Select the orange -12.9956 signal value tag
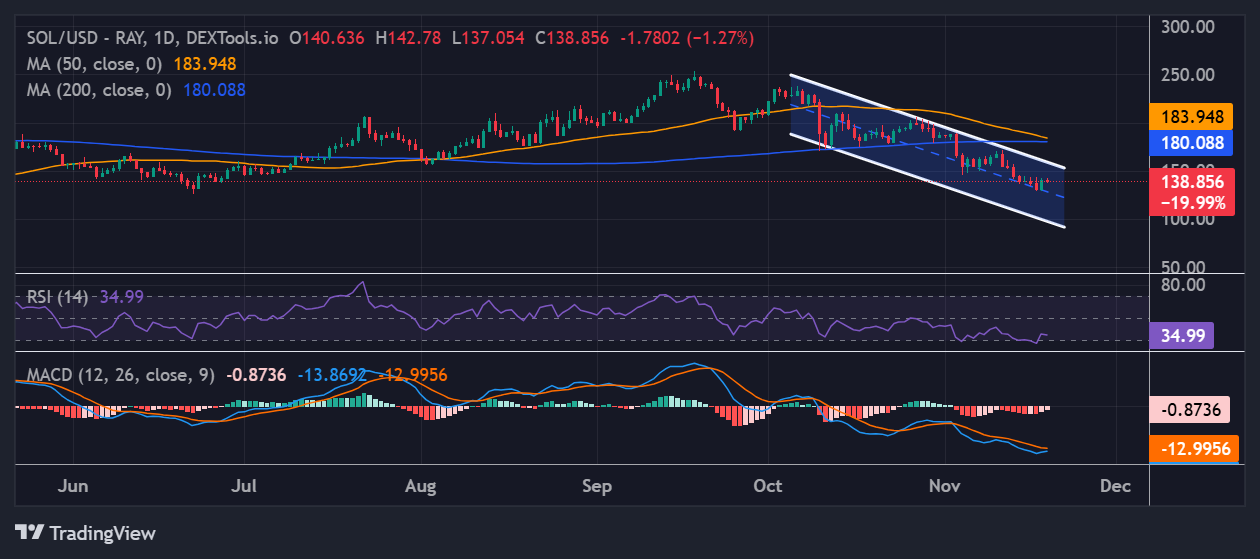 (1194, 449)
